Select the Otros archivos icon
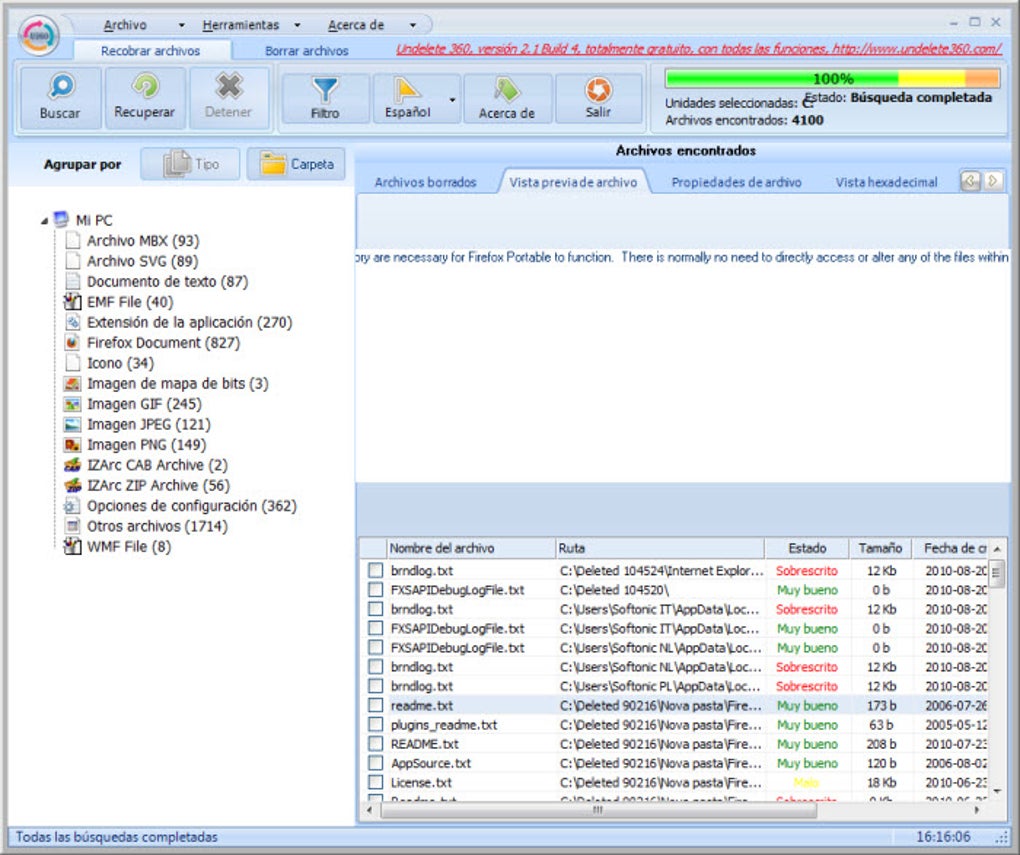The image size is (1020, 855). tap(72, 526)
